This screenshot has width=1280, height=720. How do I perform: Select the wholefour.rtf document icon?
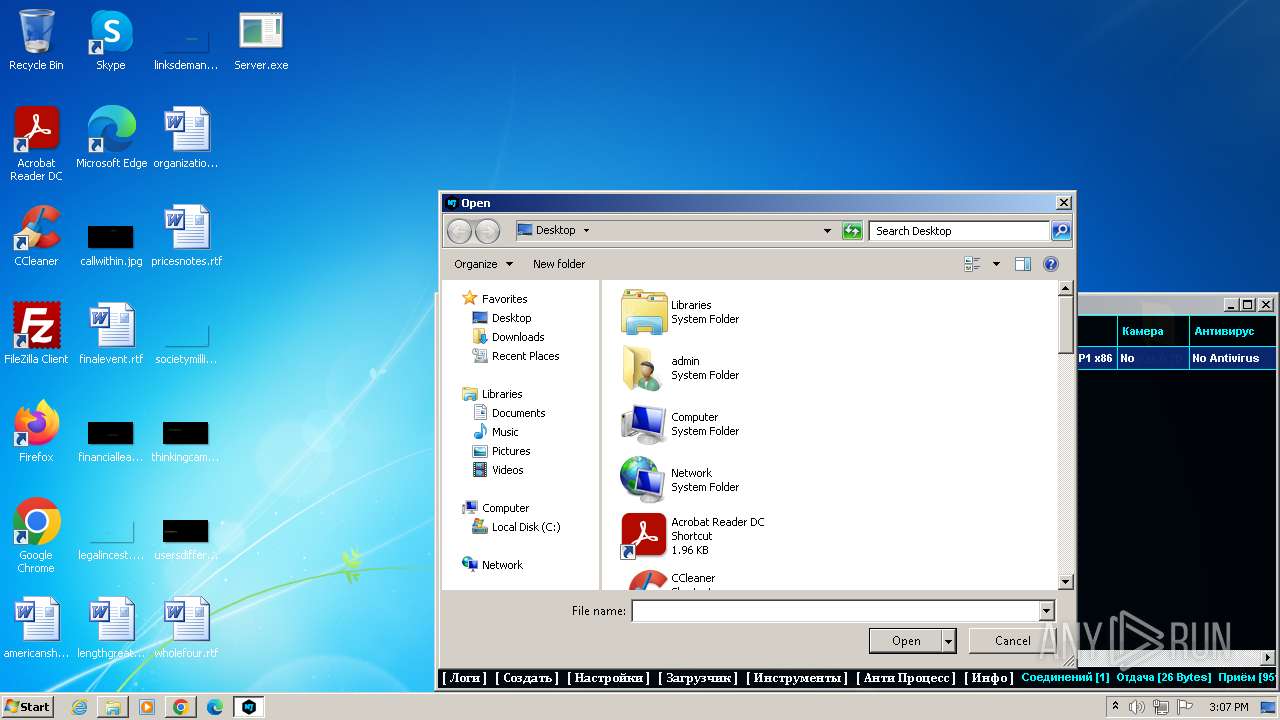(186, 628)
